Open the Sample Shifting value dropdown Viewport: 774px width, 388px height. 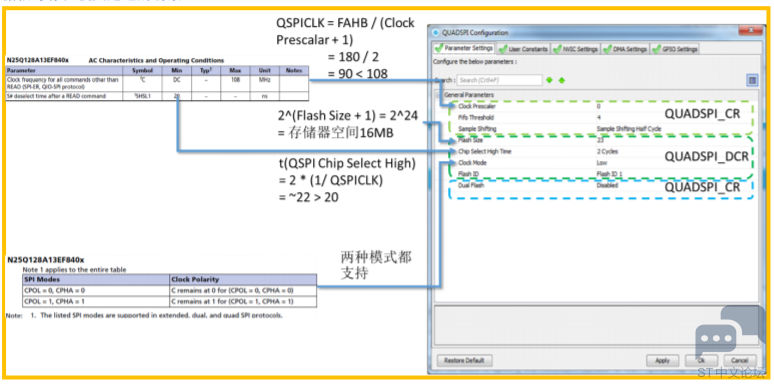(x=628, y=129)
